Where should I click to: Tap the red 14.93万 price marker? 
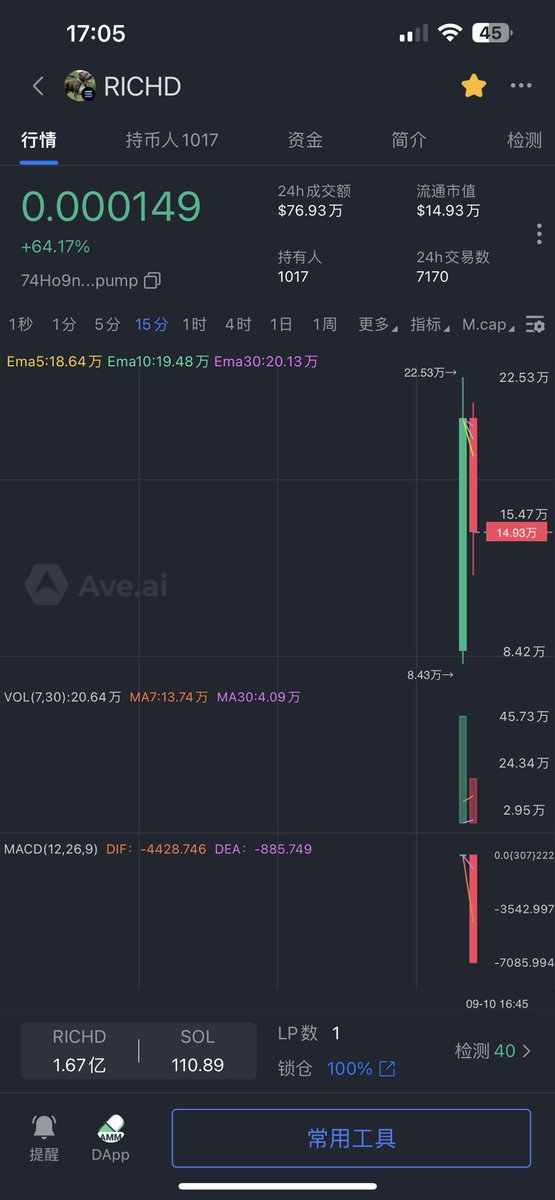pos(516,533)
